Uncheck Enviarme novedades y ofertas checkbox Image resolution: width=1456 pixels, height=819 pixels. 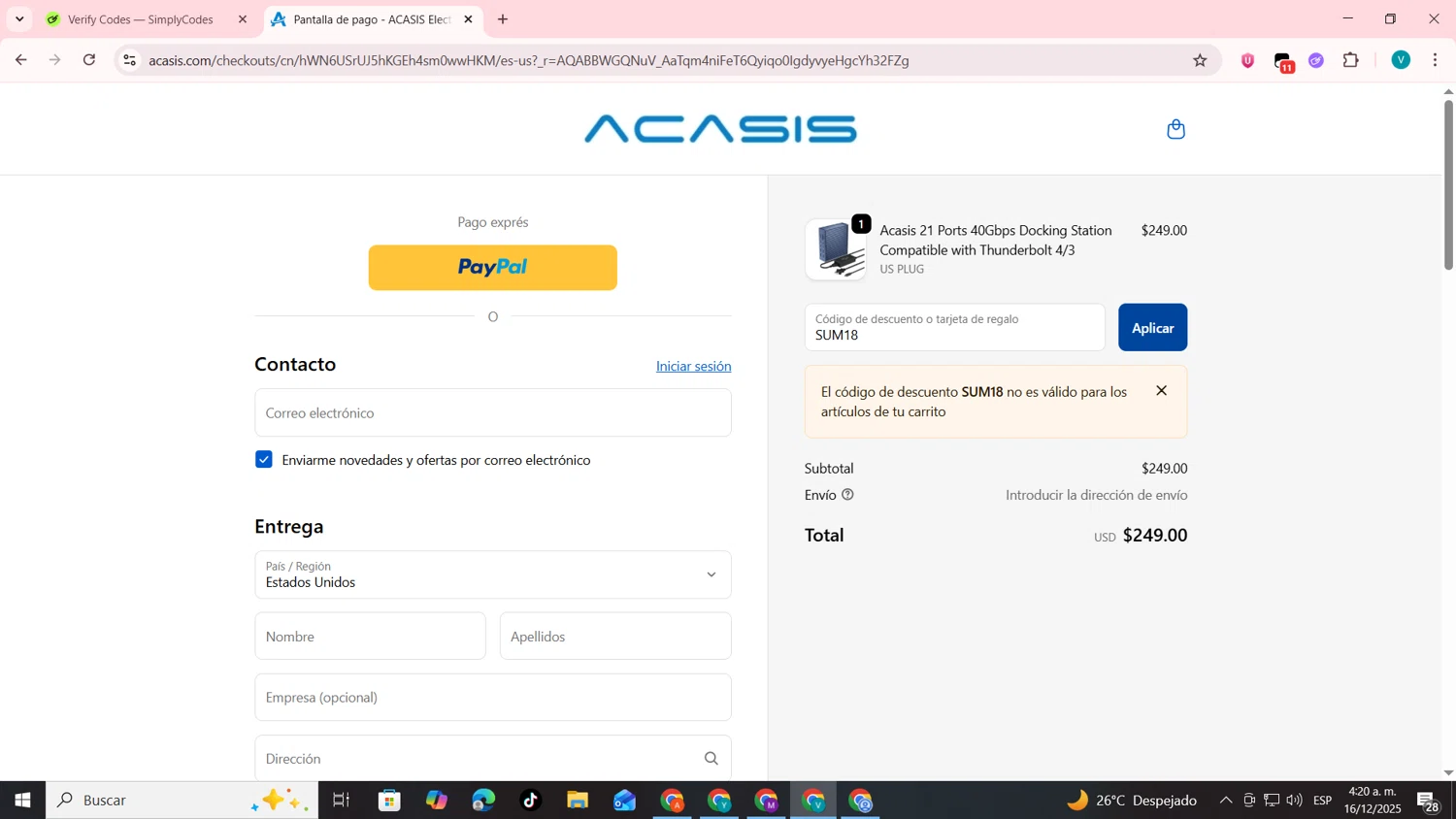(x=264, y=460)
